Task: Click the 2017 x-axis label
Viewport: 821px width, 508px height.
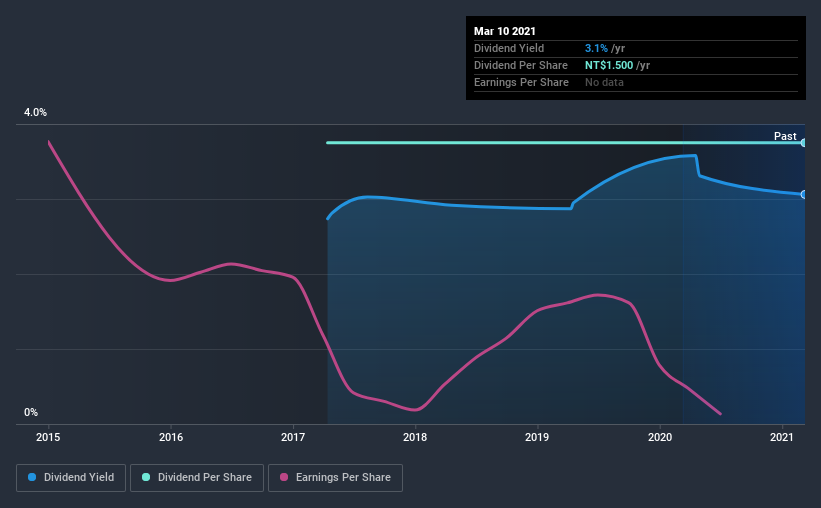Action: click(x=293, y=437)
